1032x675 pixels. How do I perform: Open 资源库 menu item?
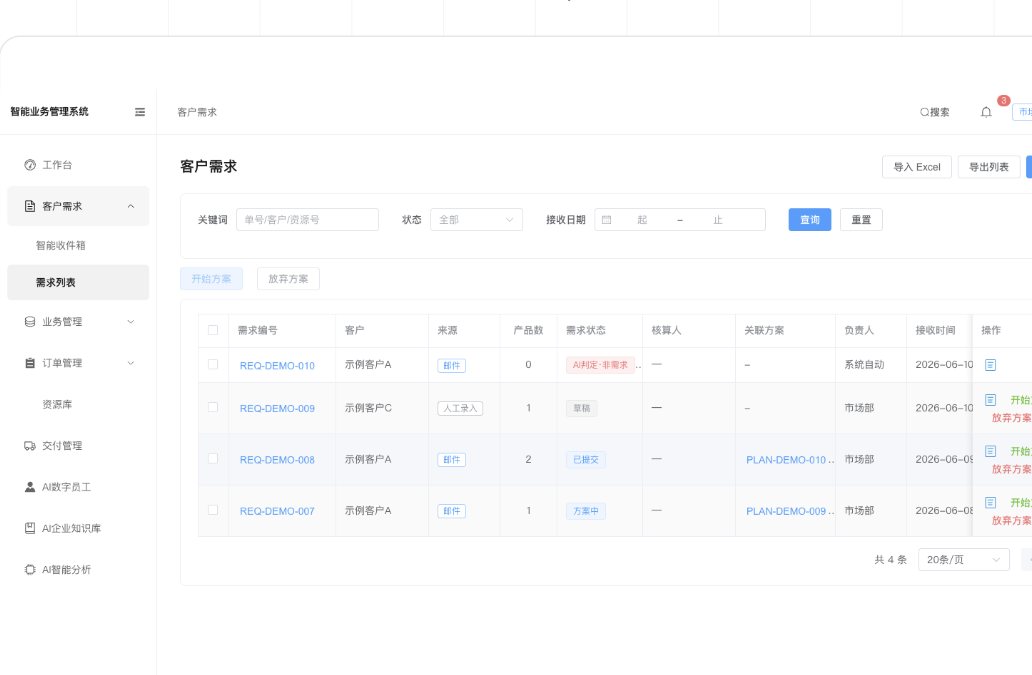78,404
